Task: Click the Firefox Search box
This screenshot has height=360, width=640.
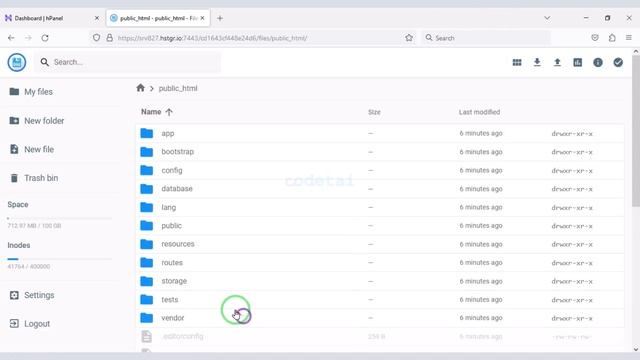Action: tap(486, 38)
